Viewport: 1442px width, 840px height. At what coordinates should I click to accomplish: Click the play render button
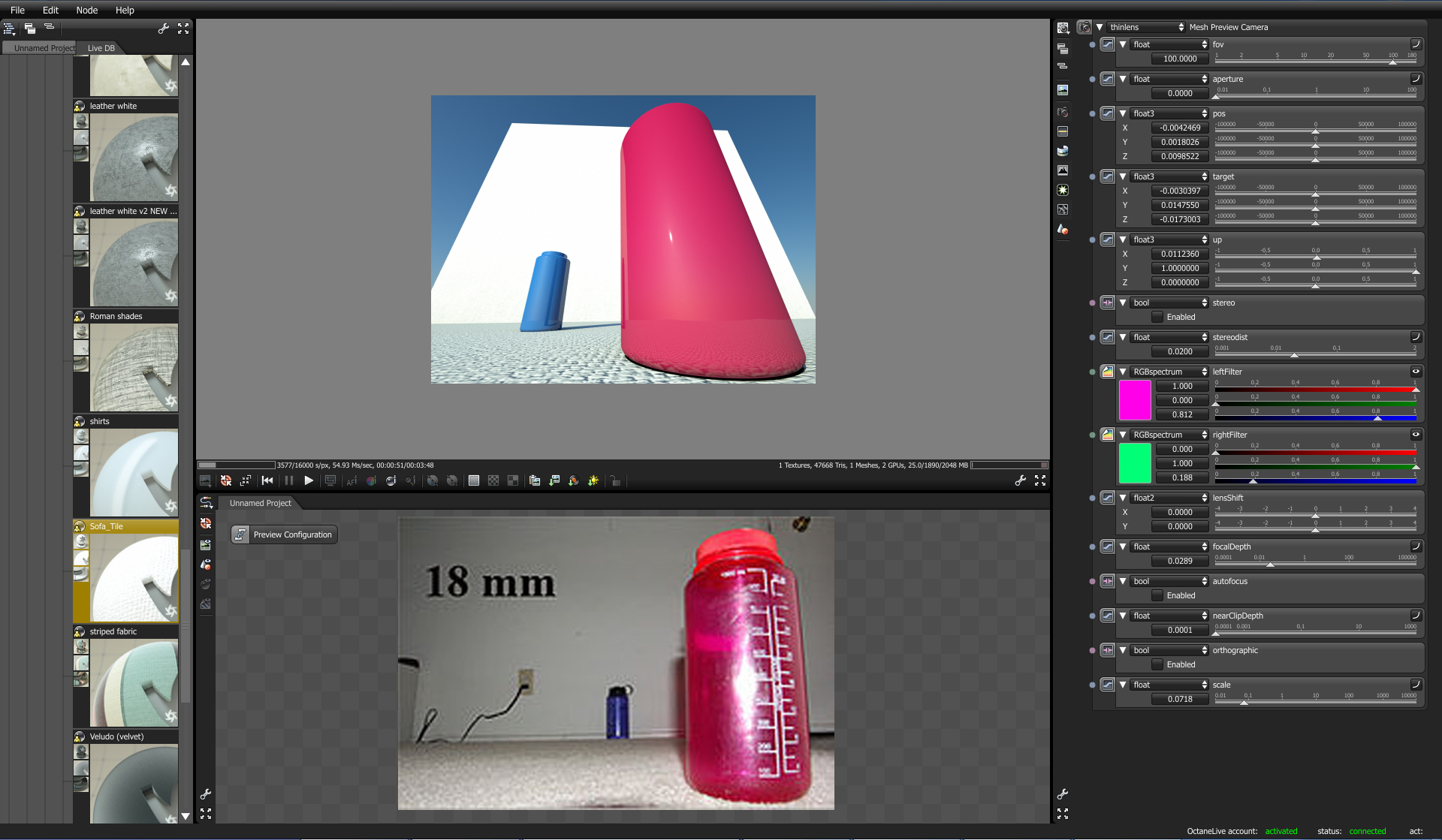(309, 480)
